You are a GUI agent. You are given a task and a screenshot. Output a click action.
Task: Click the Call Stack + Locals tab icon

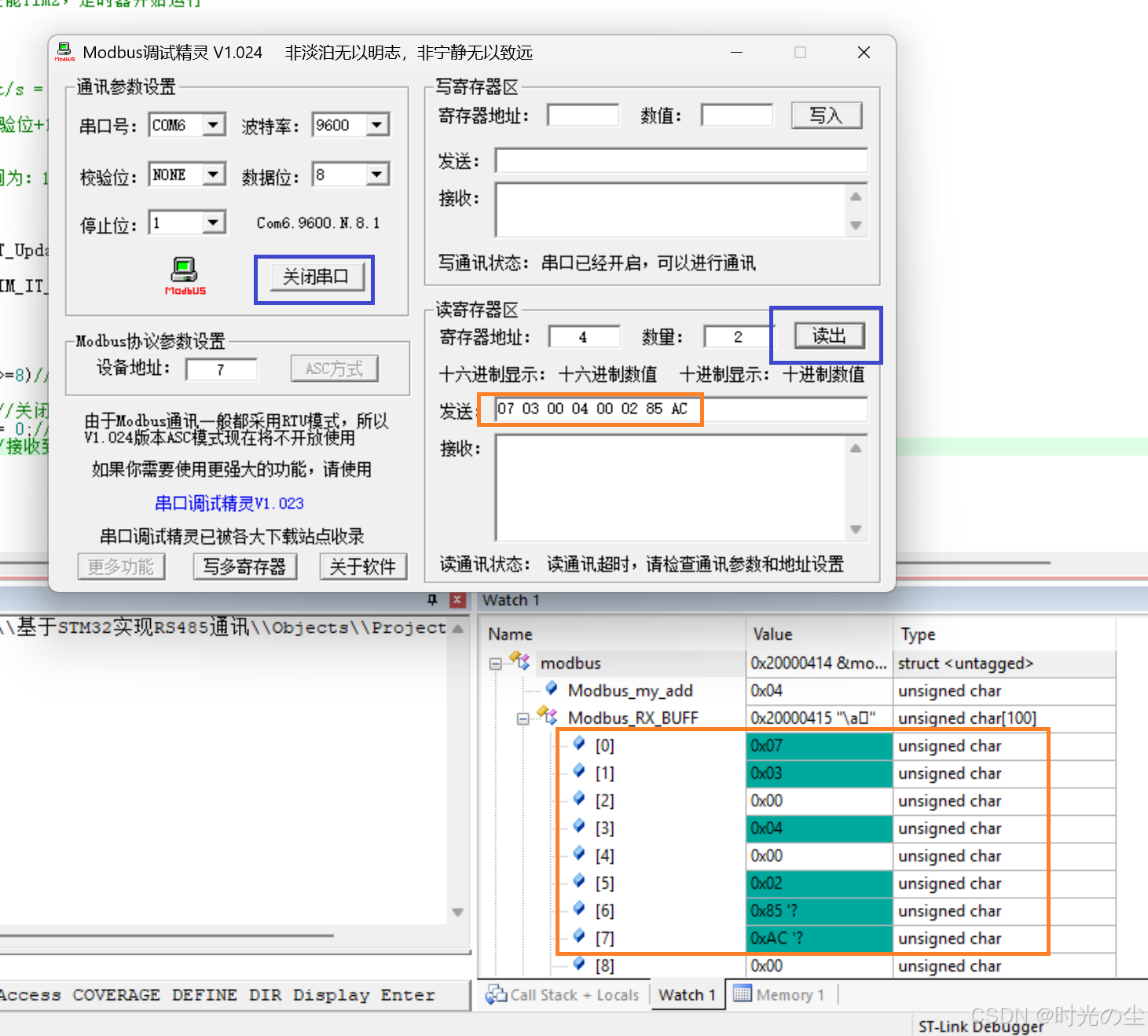point(496,994)
